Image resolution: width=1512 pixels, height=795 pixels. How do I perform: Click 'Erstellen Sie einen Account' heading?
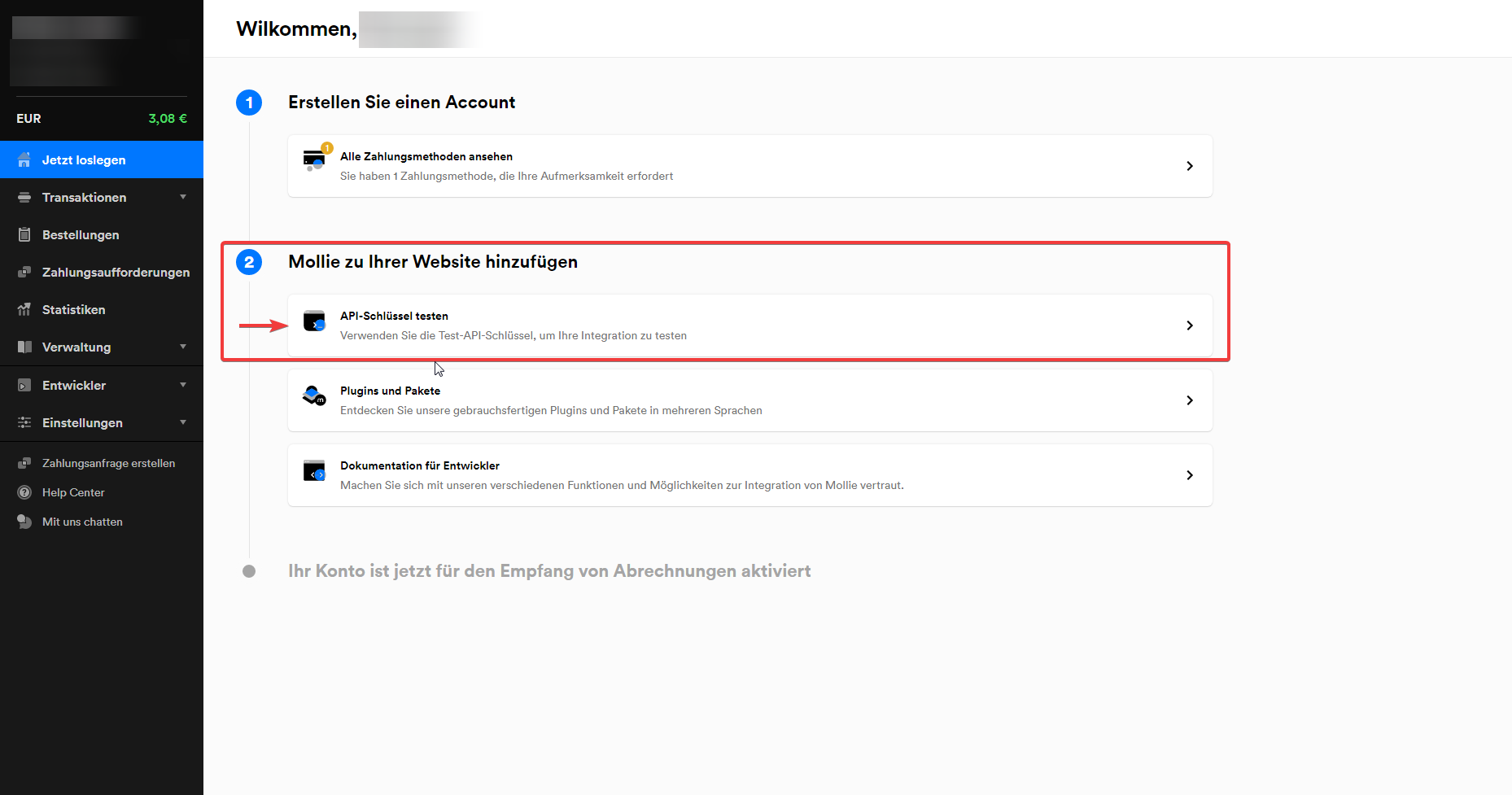[401, 102]
